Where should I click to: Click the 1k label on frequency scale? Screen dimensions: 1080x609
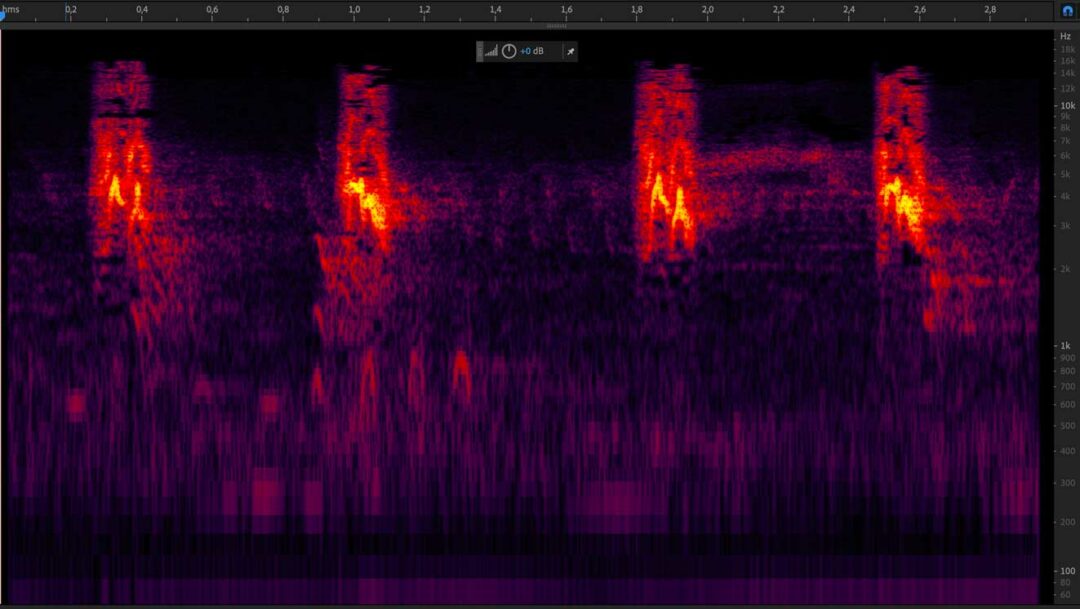1066,346
